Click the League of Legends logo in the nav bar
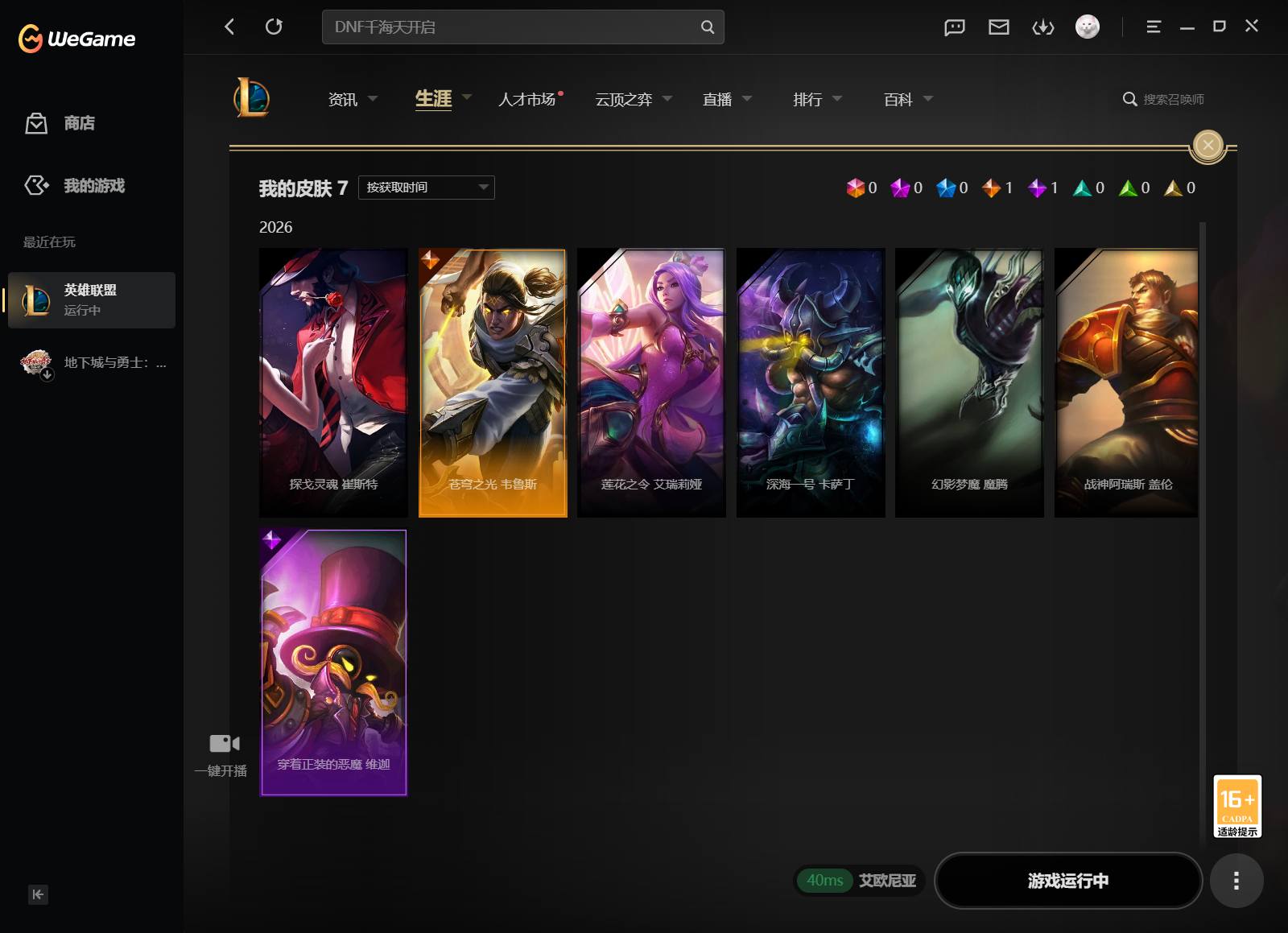Image resolution: width=1288 pixels, height=933 pixels. tap(252, 98)
